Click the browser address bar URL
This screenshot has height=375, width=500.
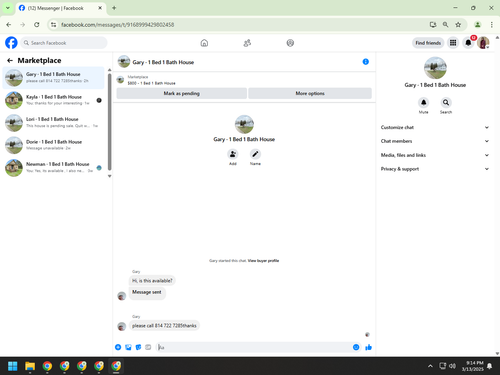coord(117,25)
